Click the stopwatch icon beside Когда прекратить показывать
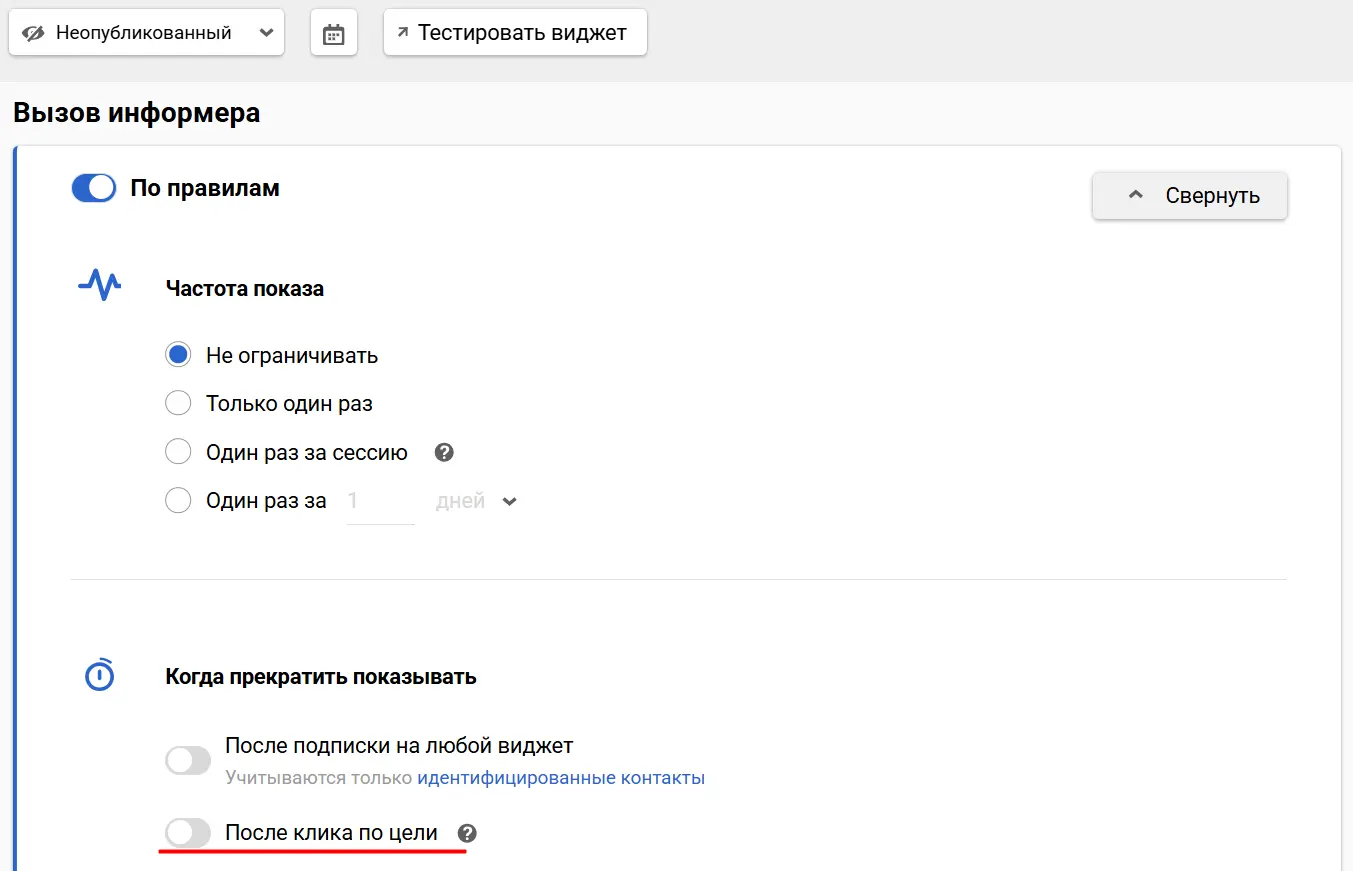 [x=99, y=675]
